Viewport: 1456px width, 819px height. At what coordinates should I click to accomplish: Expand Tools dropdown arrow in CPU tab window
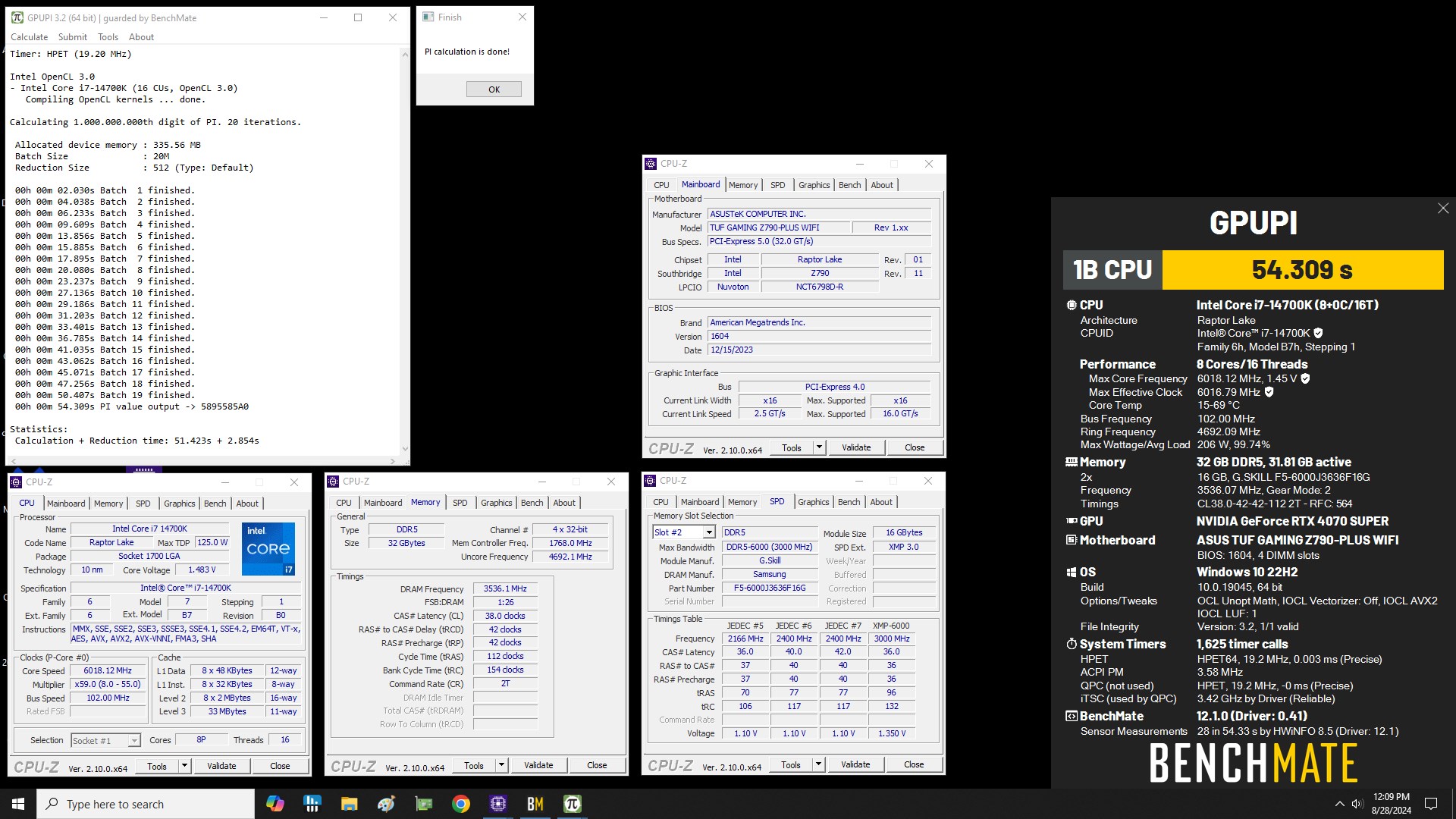(x=184, y=766)
